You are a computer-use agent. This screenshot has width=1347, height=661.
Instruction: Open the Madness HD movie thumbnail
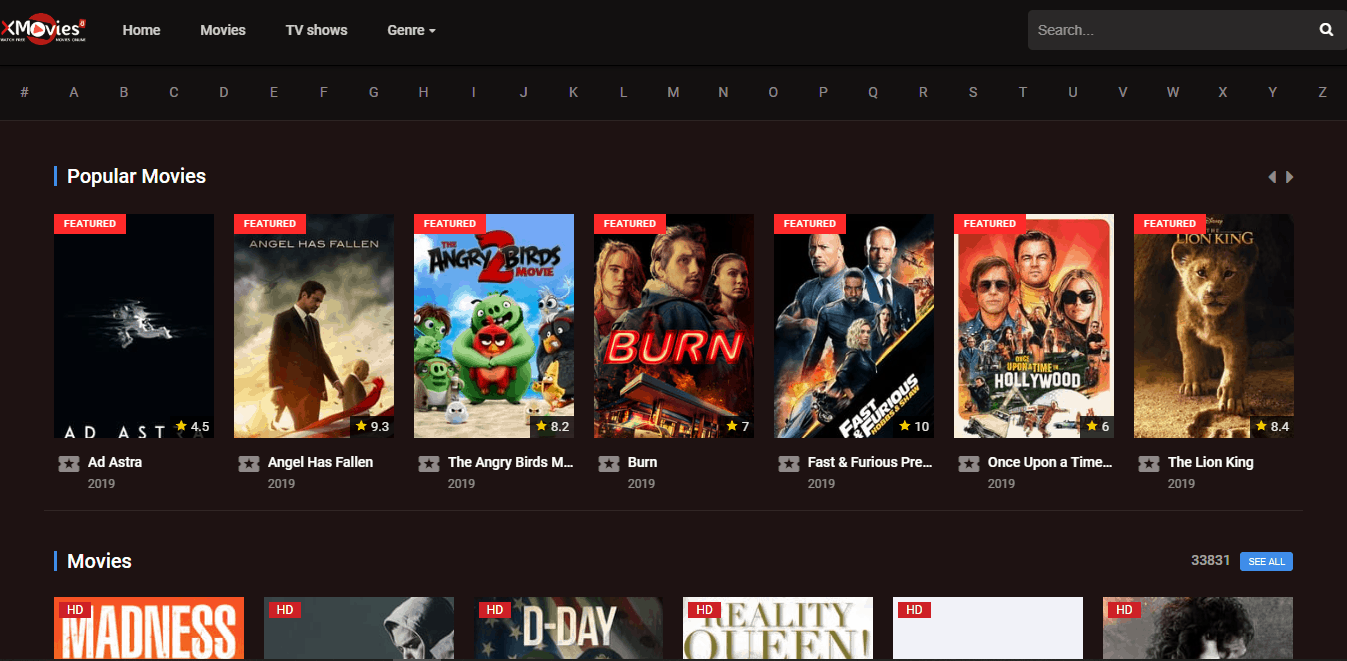pyautogui.click(x=149, y=630)
